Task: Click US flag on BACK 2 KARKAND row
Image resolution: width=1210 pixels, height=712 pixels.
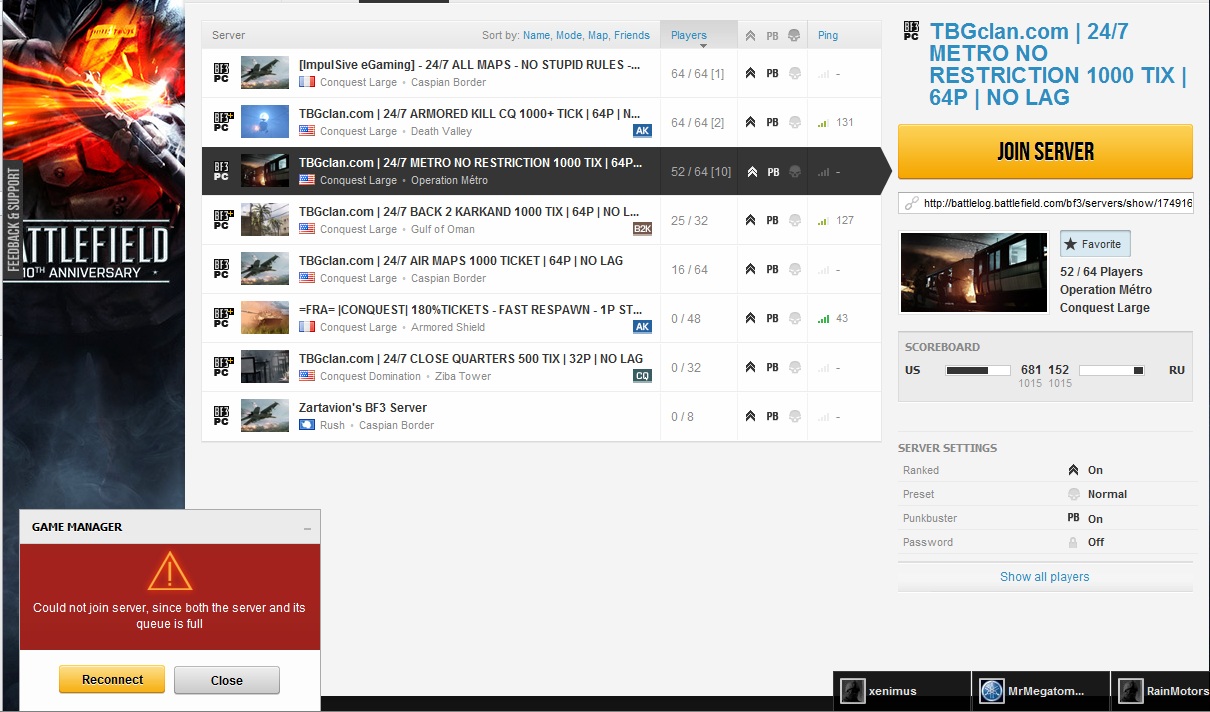Action: pyautogui.click(x=307, y=229)
